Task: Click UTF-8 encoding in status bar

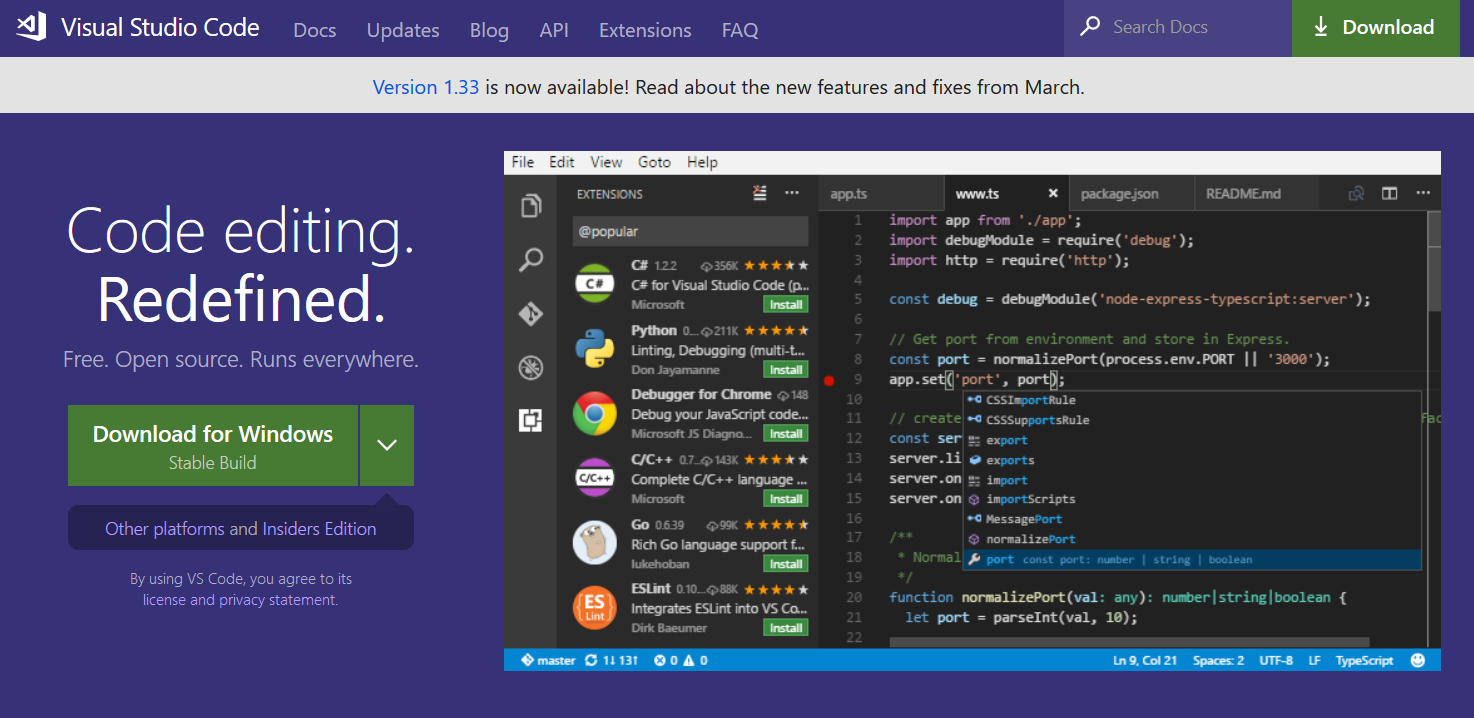Action: coord(1276,660)
